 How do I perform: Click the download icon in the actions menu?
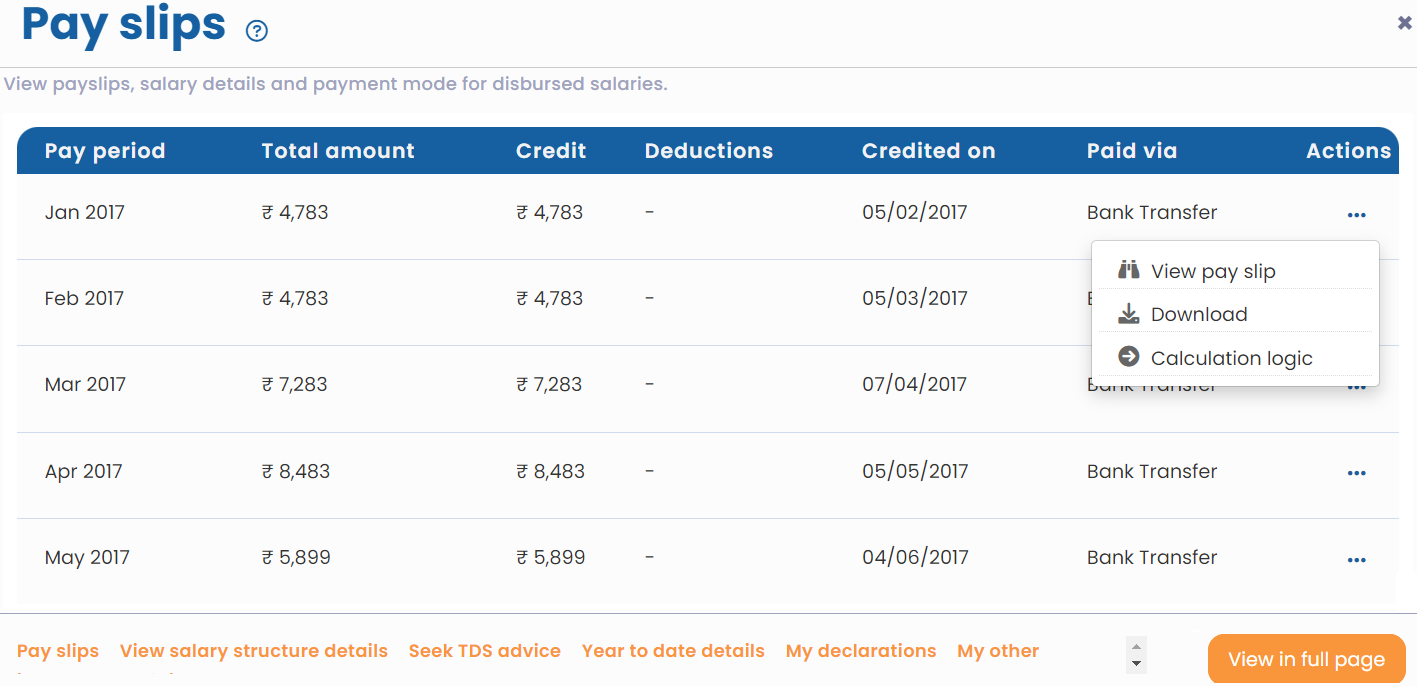[x=1128, y=313]
